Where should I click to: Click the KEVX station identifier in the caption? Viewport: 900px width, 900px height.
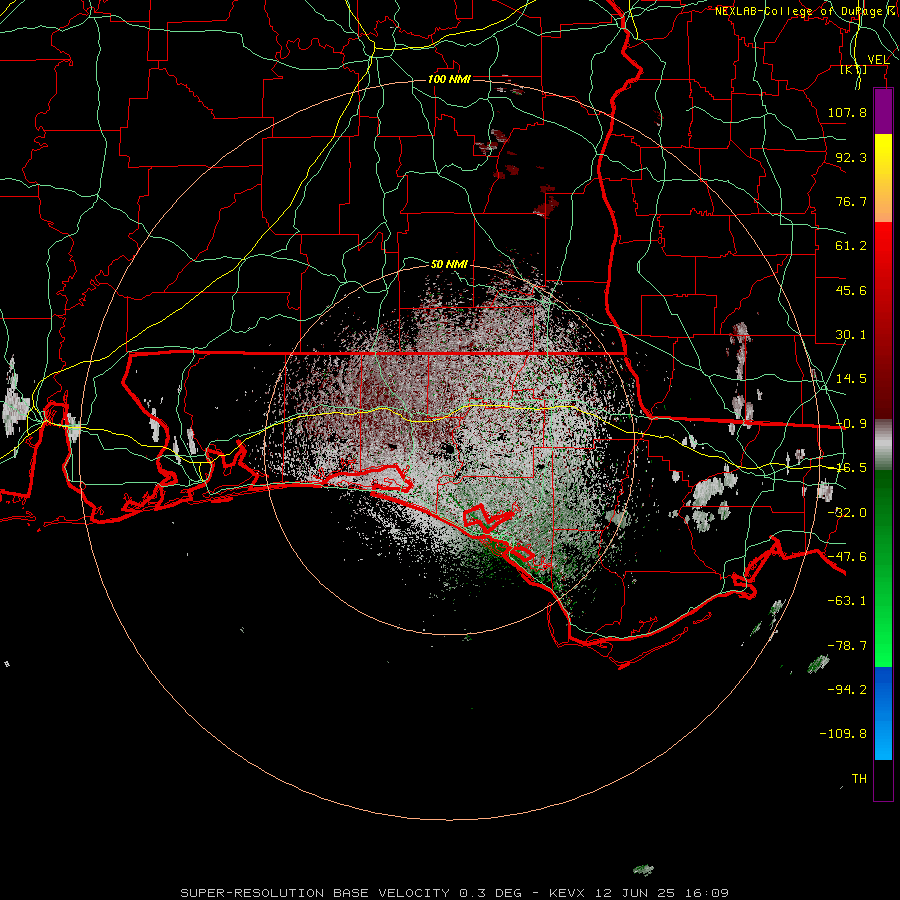[569, 893]
